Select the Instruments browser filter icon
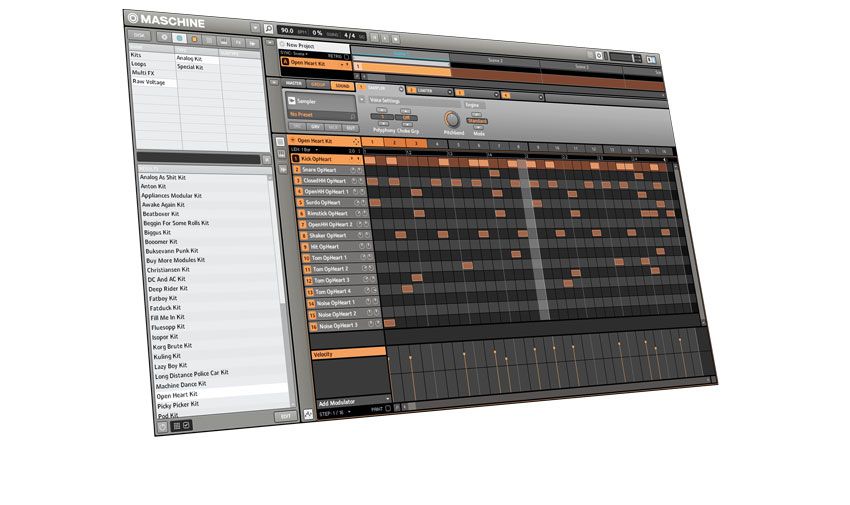The image size is (850, 505). point(223,41)
